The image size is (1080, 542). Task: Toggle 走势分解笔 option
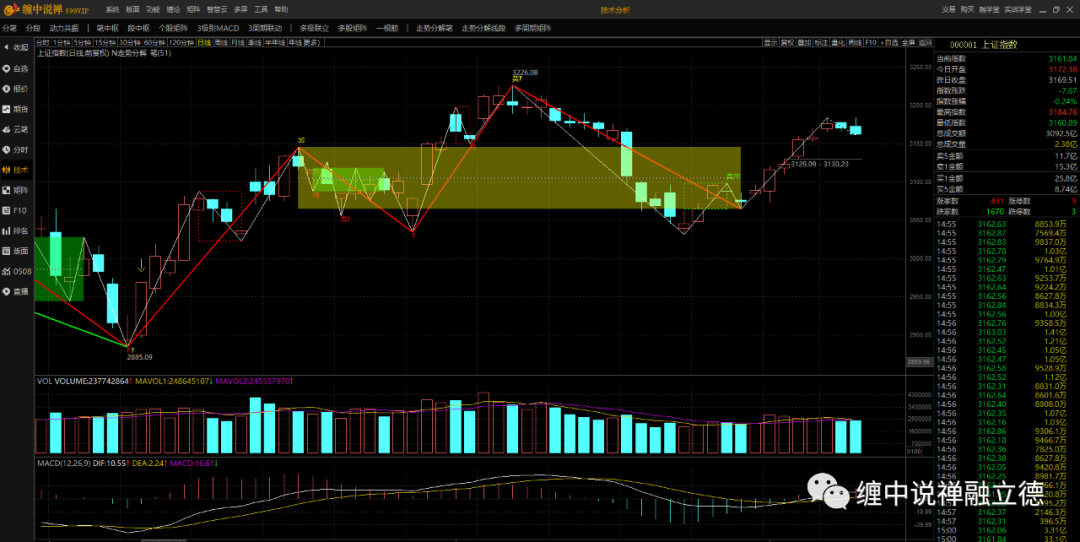point(434,28)
